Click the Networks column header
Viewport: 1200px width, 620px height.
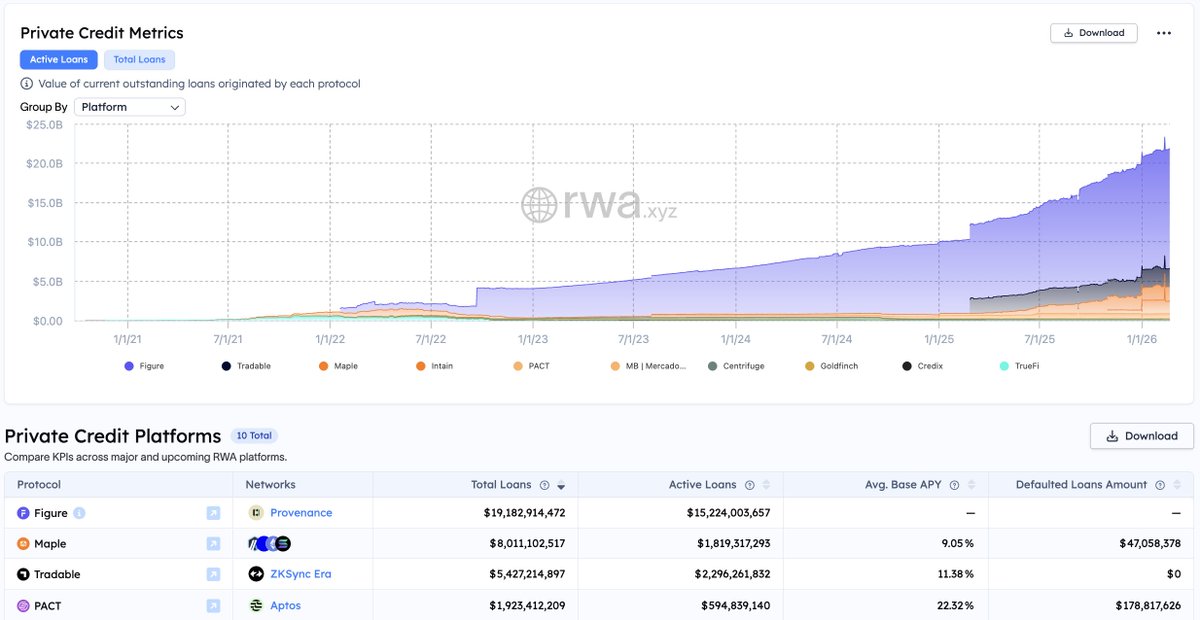tap(270, 485)
